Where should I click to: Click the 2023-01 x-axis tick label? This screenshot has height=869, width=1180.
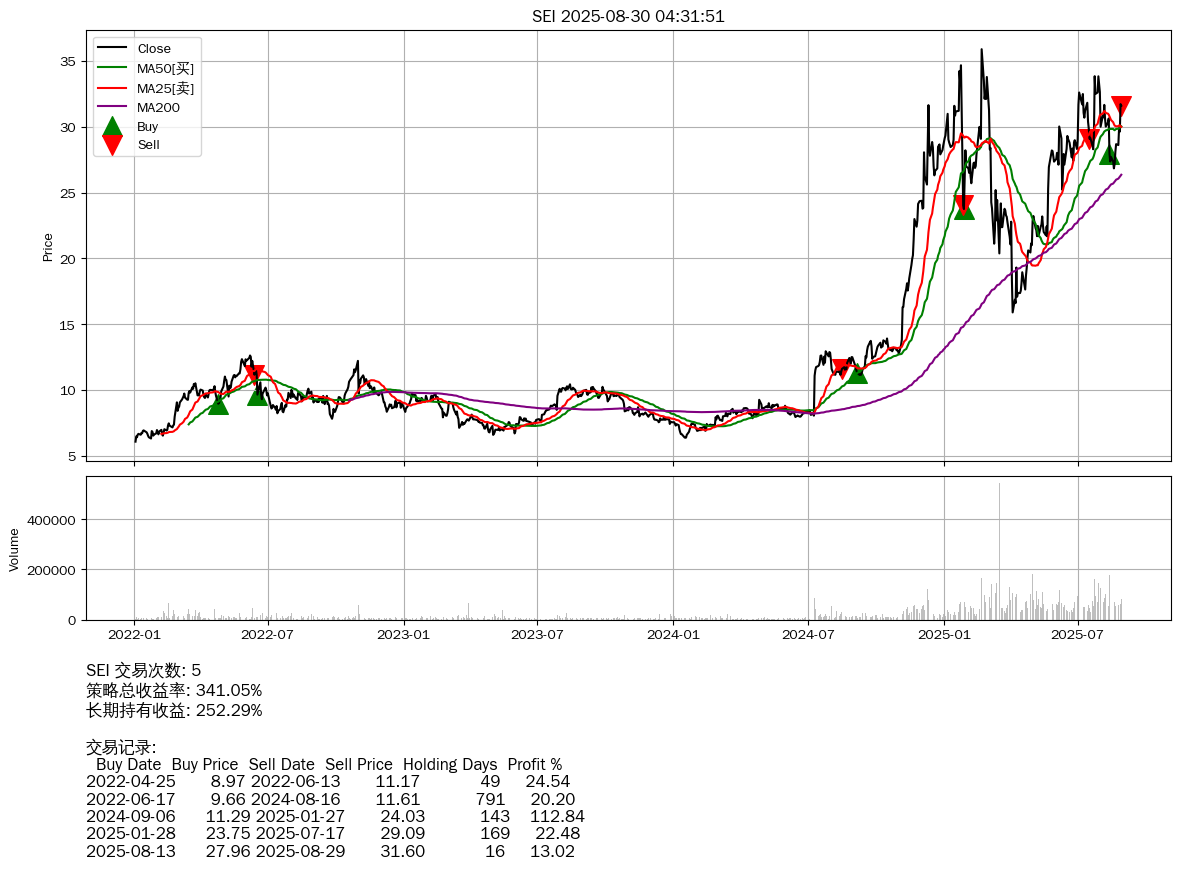[x=404, y=634]
